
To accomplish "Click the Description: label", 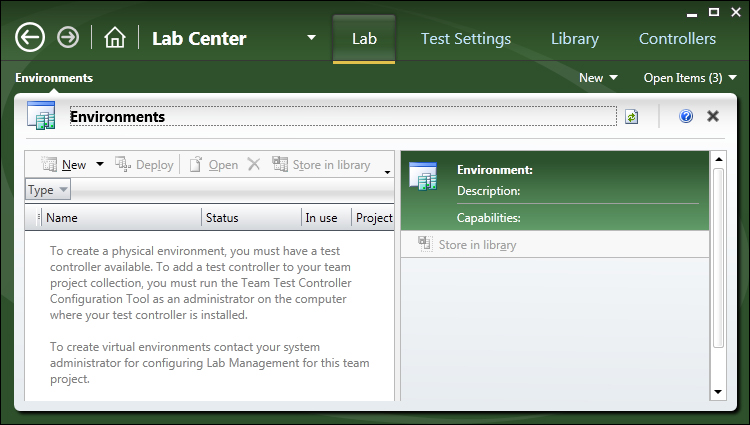I will pyautogui.click(x=488, y=191).
